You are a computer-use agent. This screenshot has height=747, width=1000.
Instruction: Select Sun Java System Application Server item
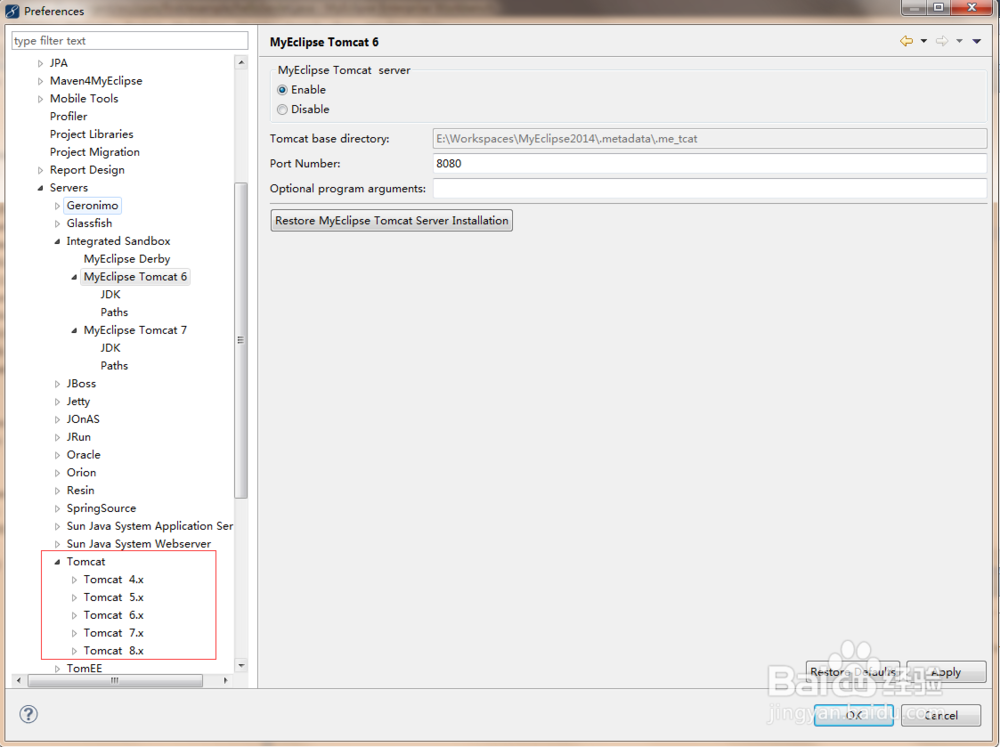[x=149, y=526]
